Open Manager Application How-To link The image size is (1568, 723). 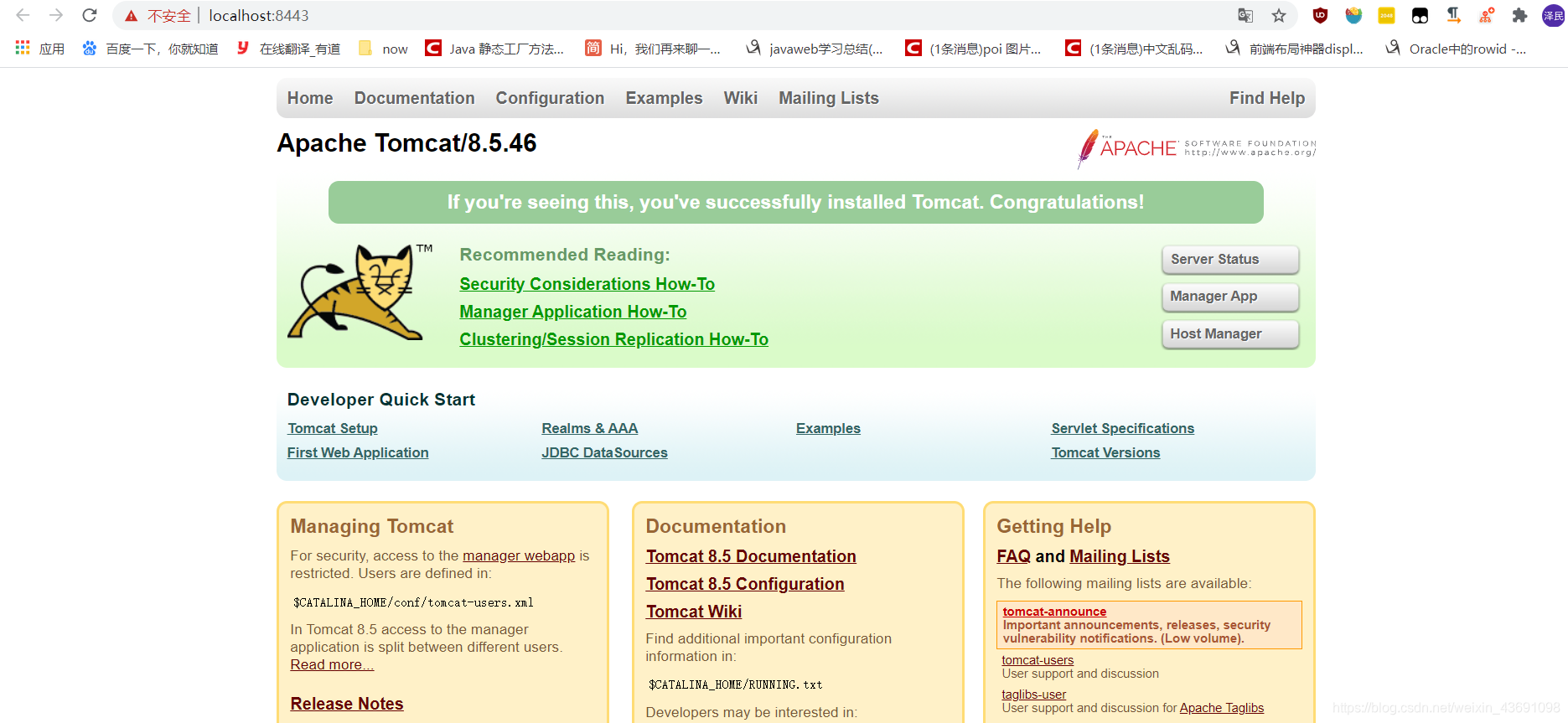click(x=572, y=312)
